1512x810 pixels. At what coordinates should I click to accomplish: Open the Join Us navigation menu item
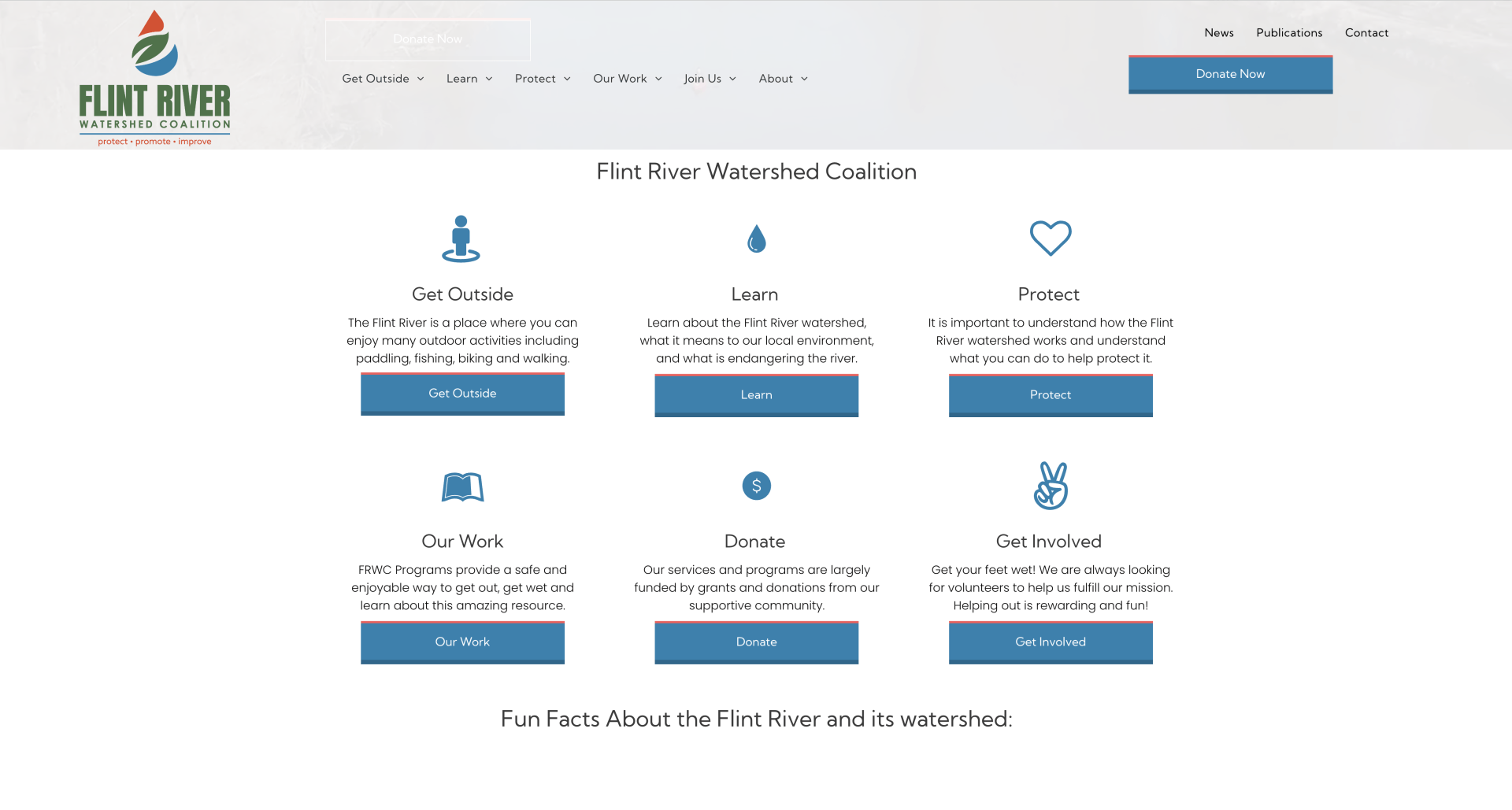tap(702, 79)
